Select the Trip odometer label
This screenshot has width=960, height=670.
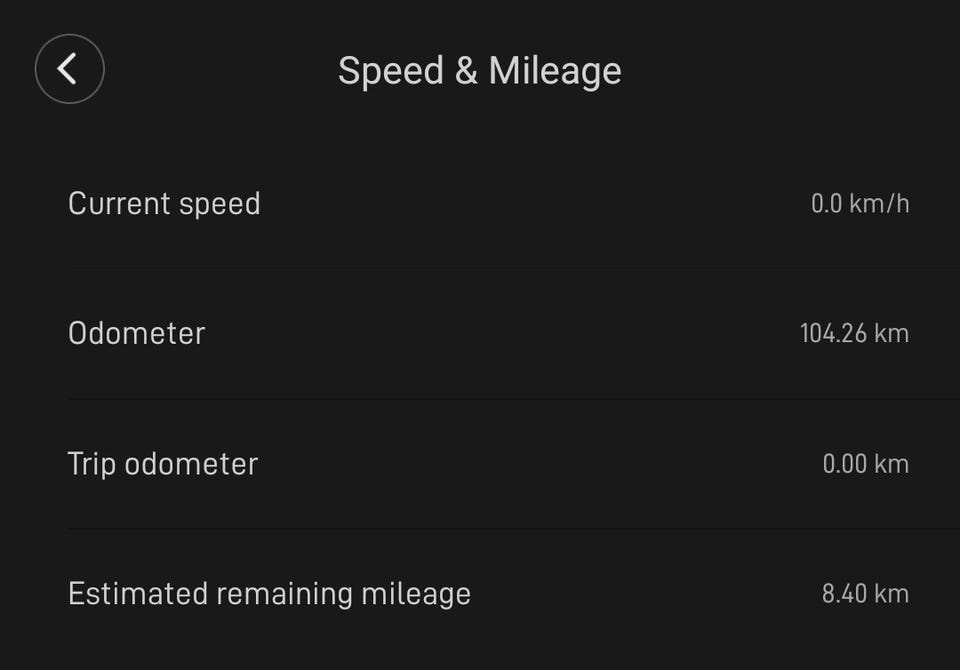162,464
